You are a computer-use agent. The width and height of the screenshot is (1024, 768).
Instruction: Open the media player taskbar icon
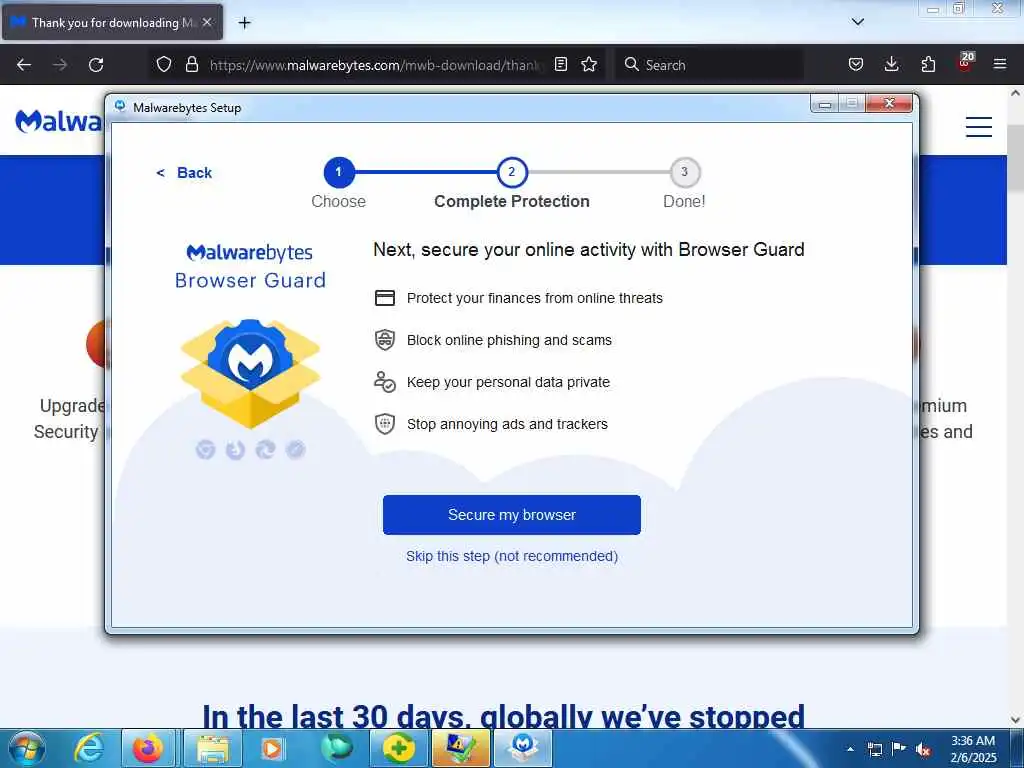coord(272,748)
